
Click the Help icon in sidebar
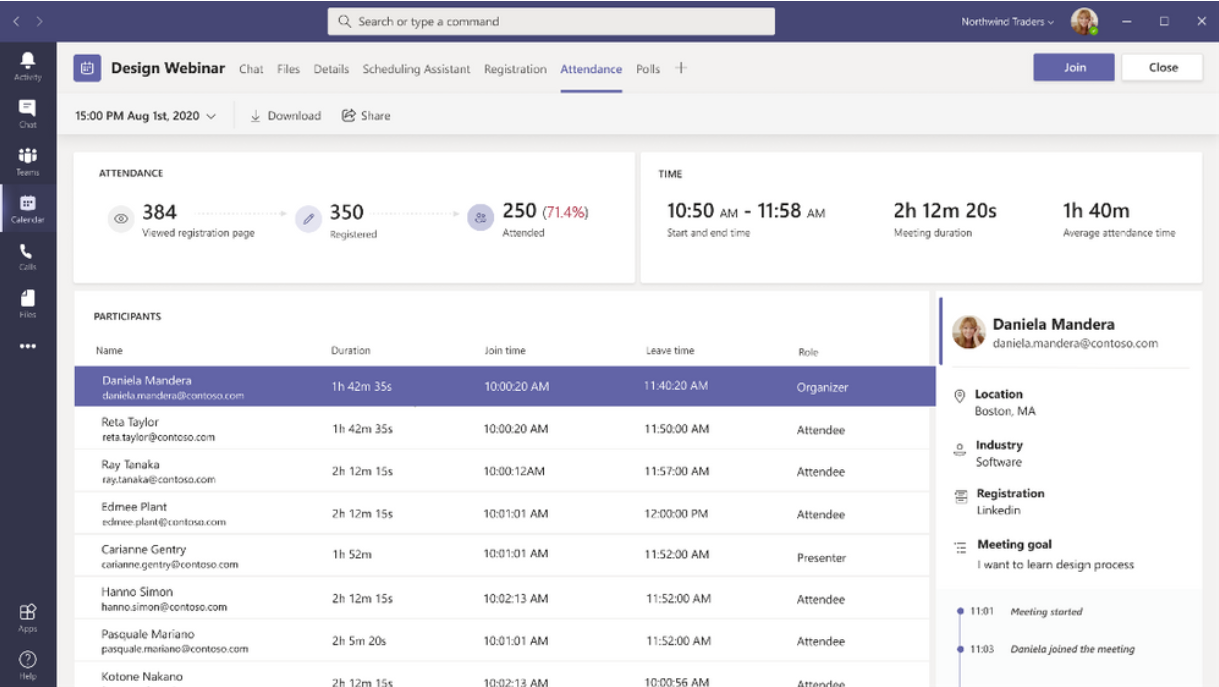(x=28, y=663)
